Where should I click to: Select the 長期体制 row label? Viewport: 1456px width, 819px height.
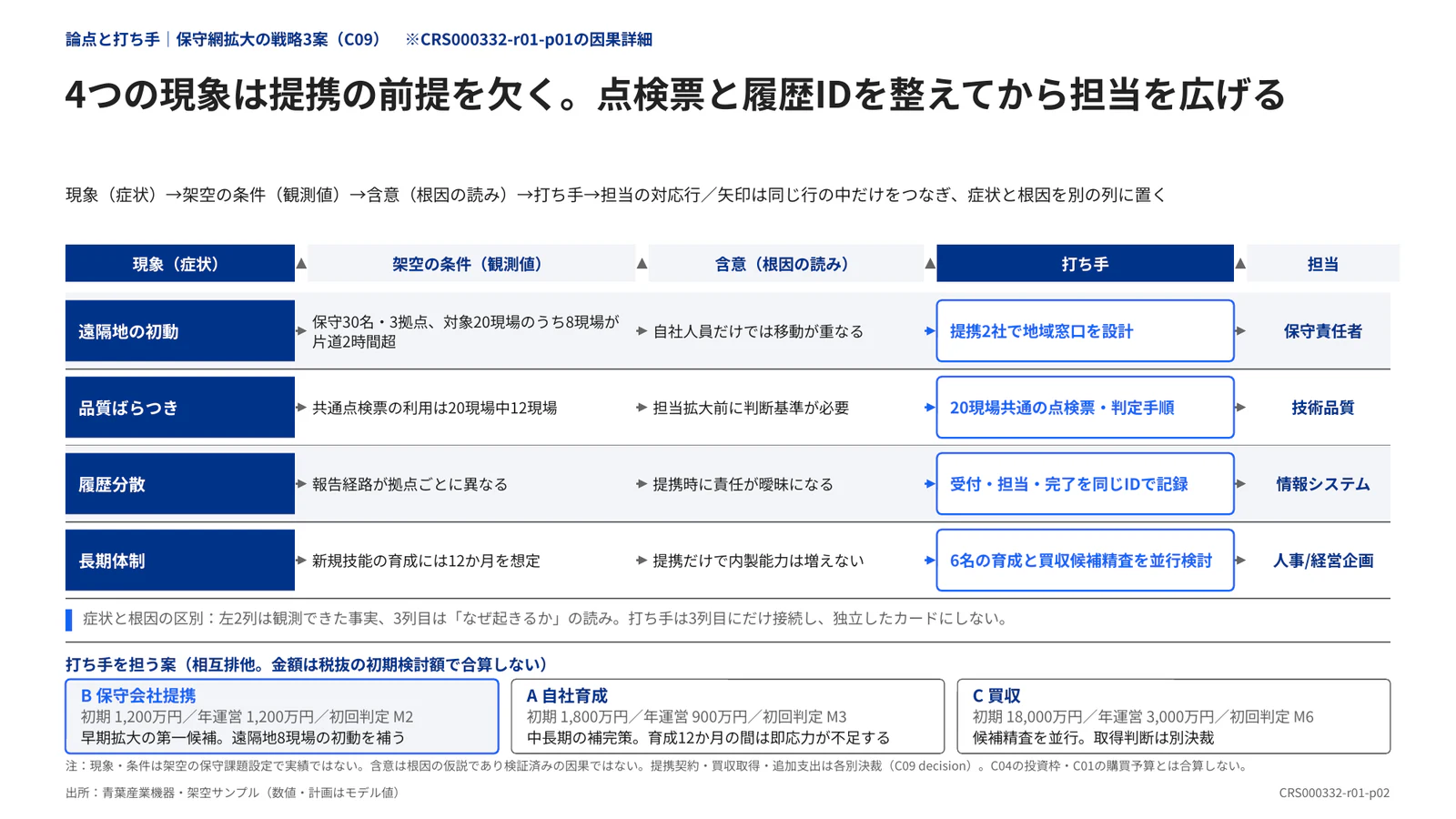(x=180, y=561)
